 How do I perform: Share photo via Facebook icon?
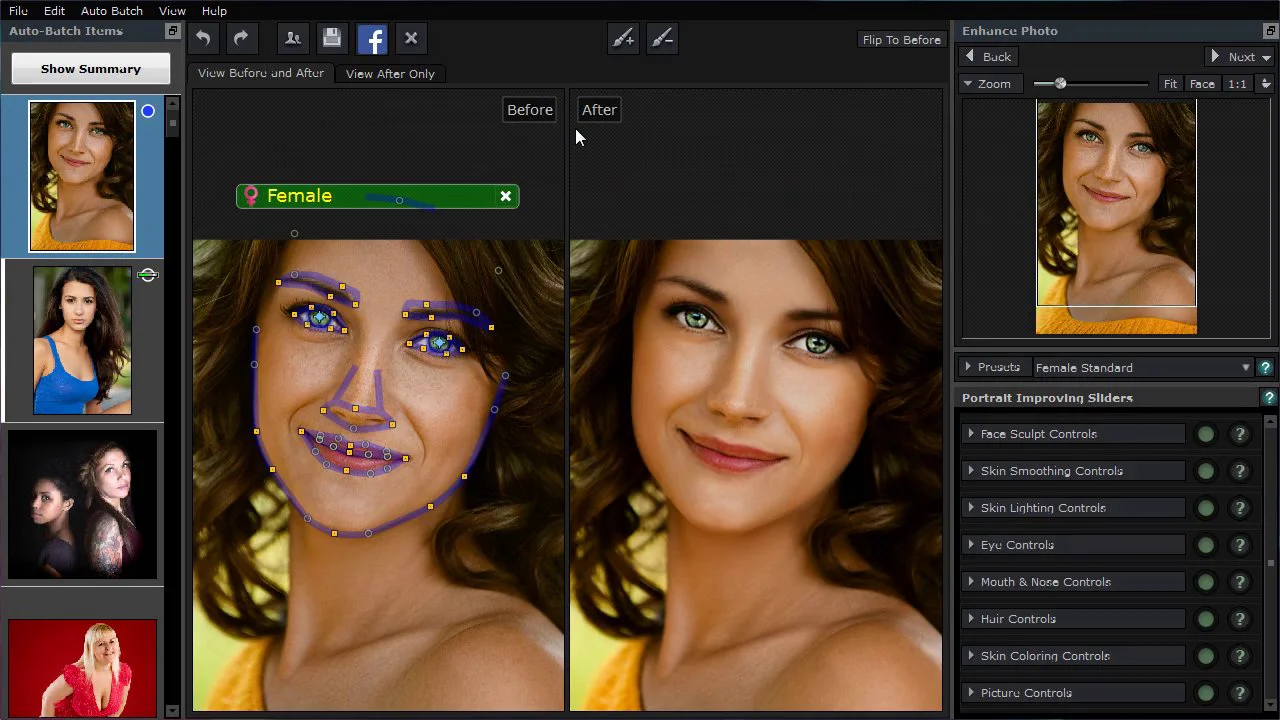point(372,40)
